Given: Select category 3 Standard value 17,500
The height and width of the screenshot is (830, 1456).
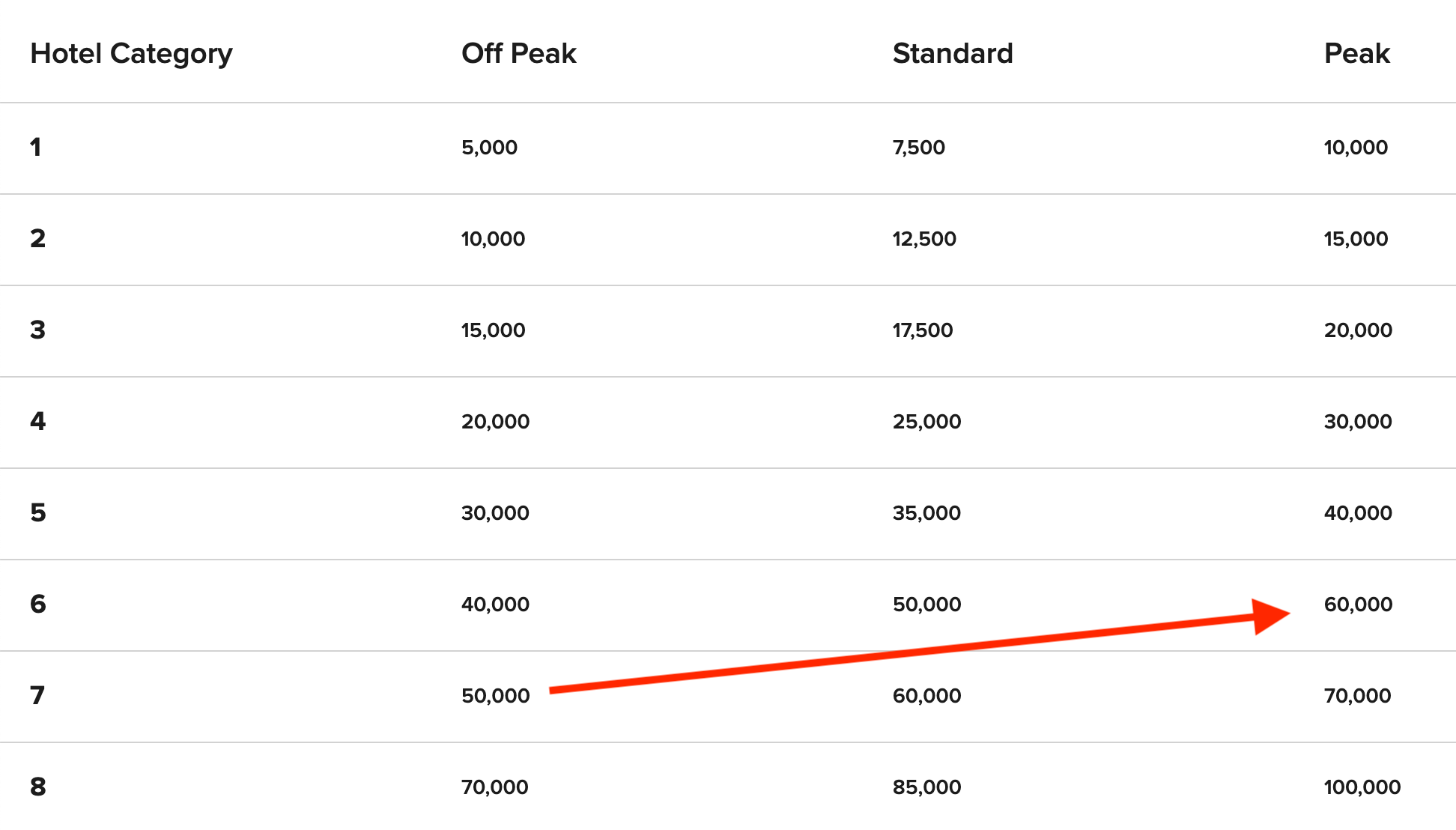Looking at the screenshot, I should point(922,330).
